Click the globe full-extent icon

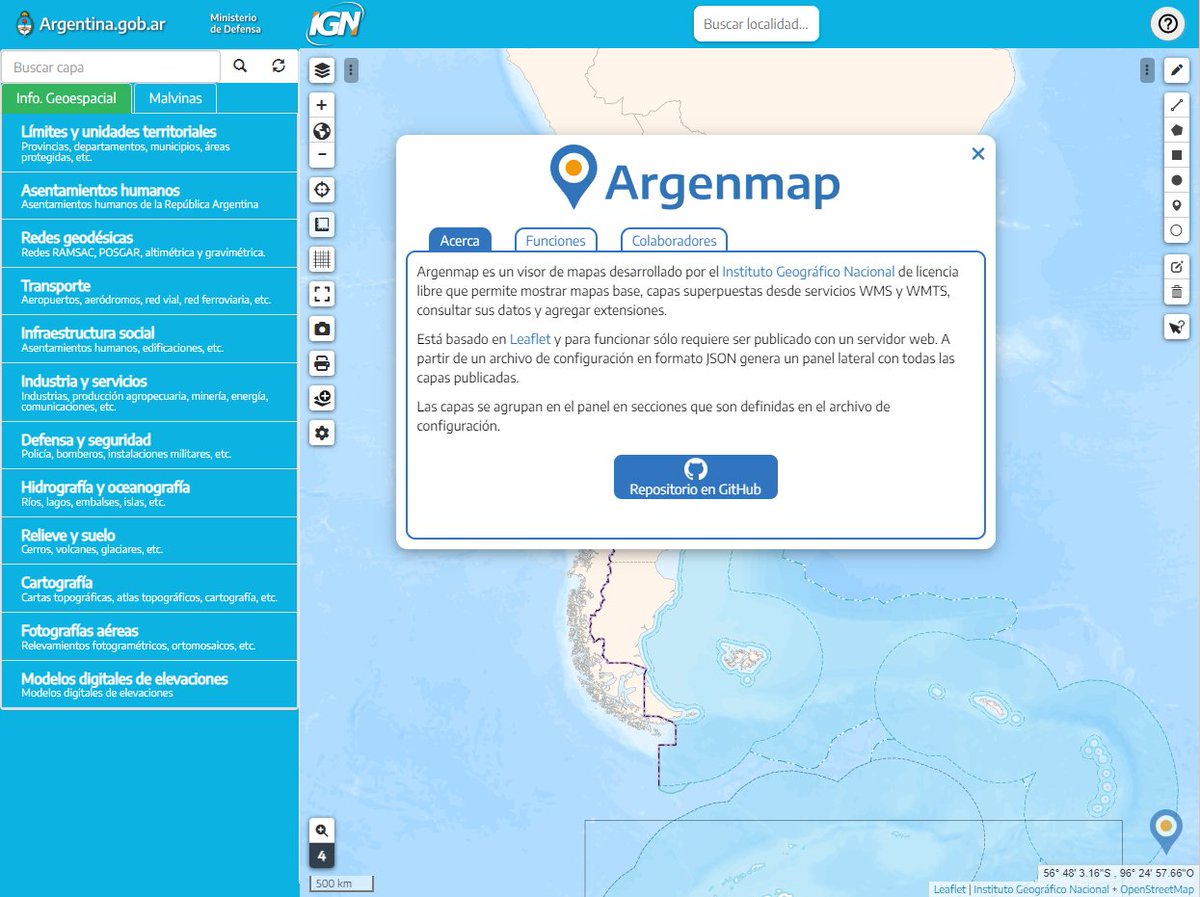(x=322, y=130)
